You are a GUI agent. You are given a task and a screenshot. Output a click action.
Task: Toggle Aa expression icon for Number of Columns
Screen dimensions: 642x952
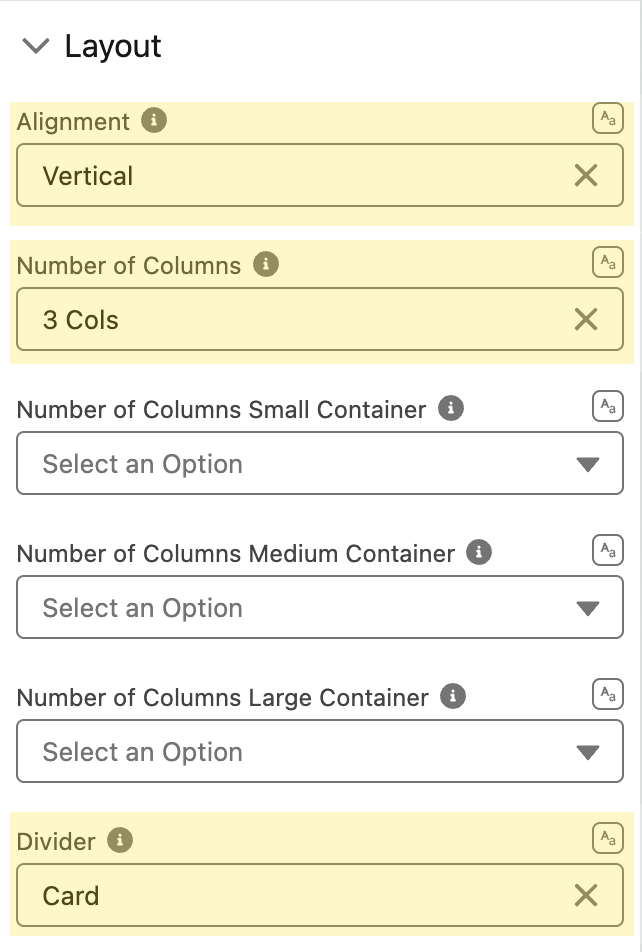(x=607, y=262)
